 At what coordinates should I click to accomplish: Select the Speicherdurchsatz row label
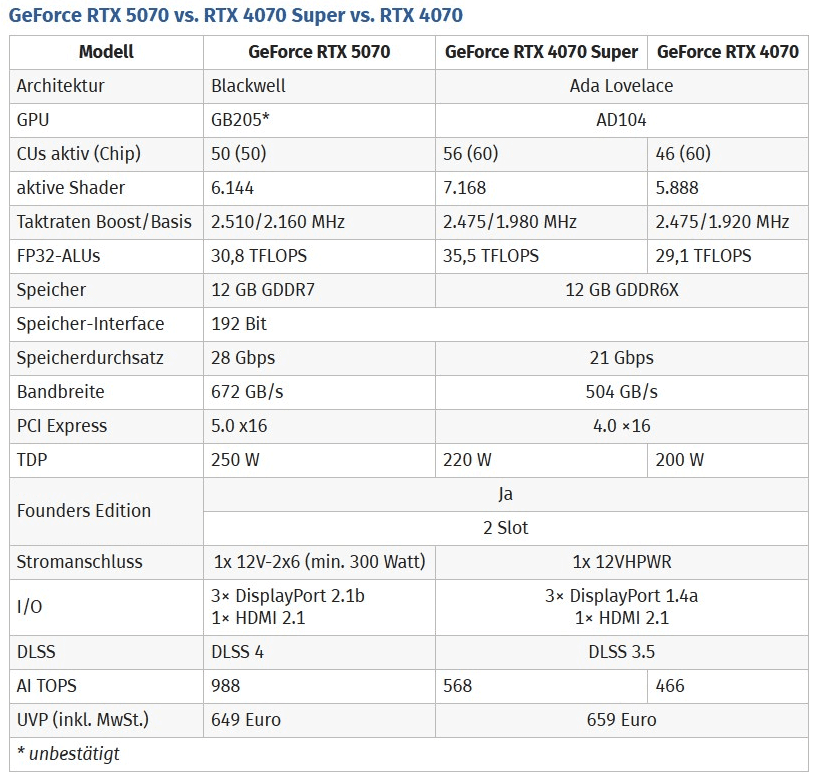coord(90,357)
